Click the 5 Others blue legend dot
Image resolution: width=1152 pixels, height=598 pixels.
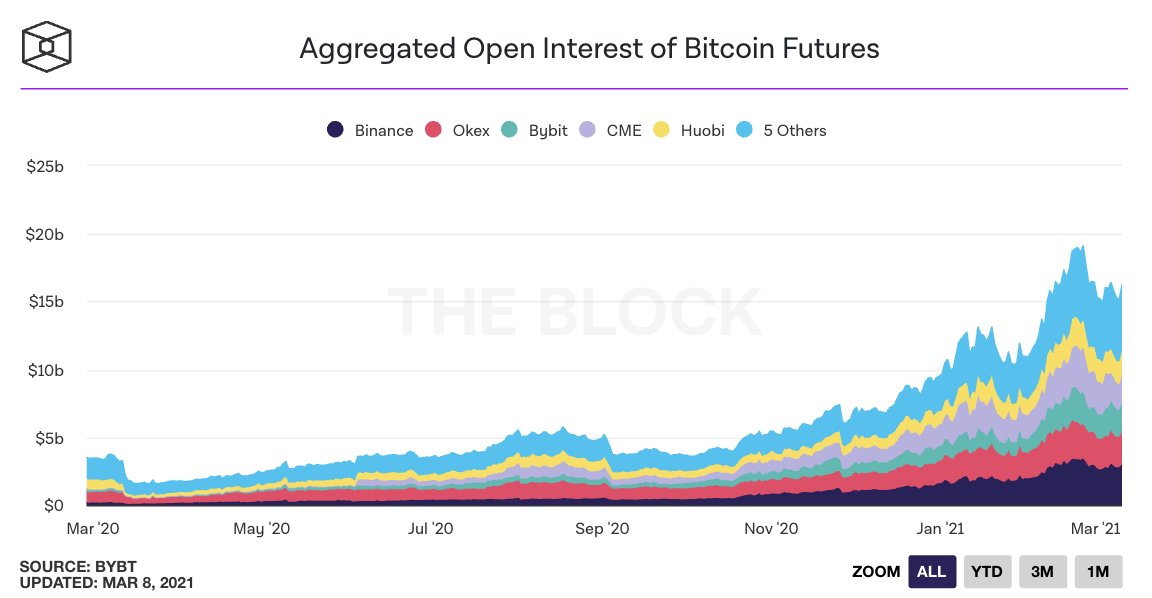pos(744,130)
